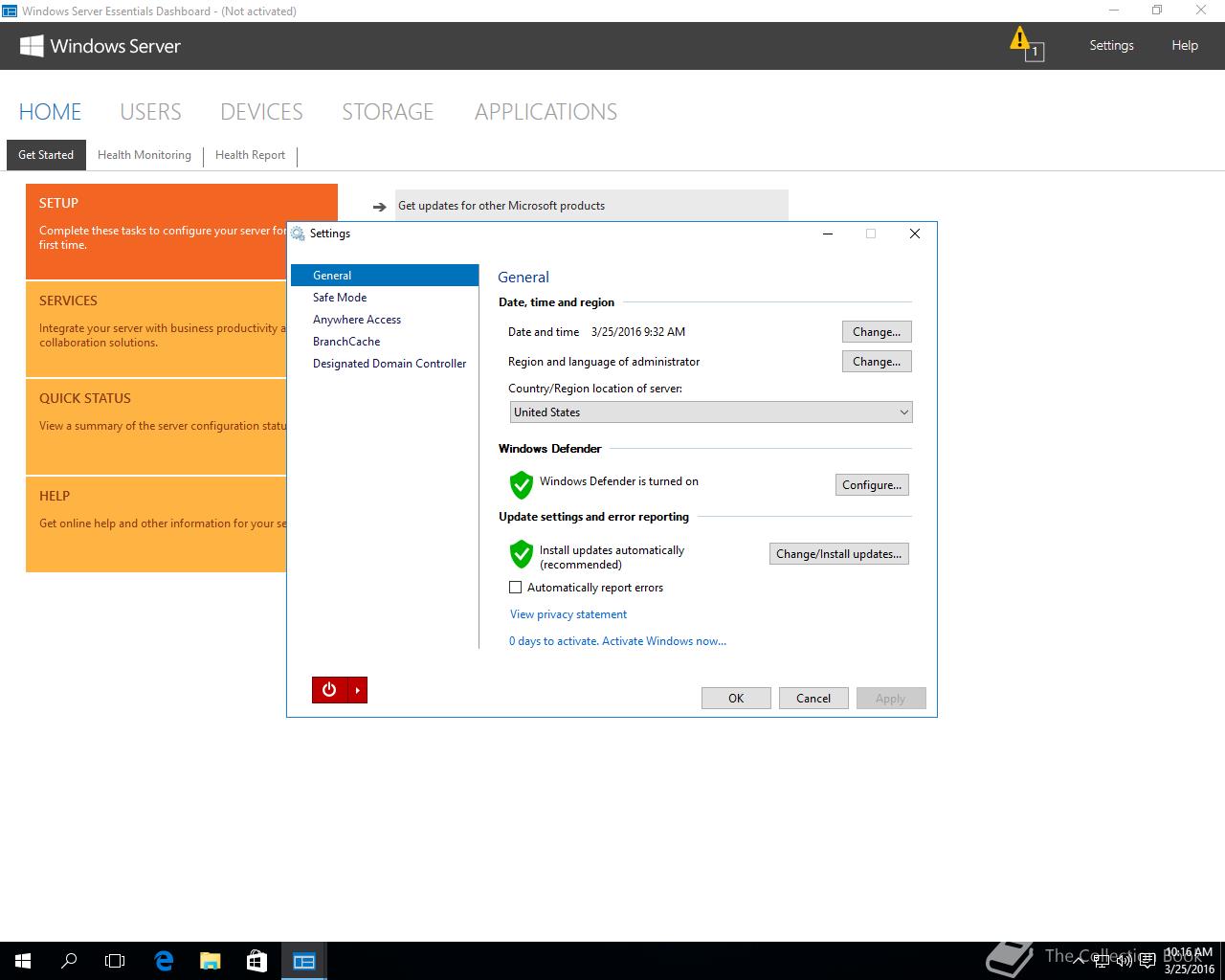Launch Microsoft Edge from taskbar
1225x980 pixels.
tap(164, 961)
